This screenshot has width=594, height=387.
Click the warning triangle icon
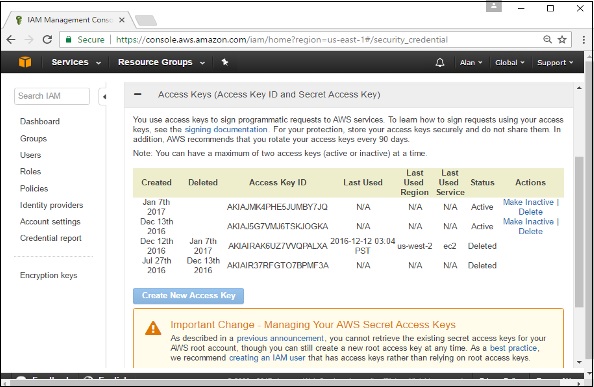click(153, 328)
